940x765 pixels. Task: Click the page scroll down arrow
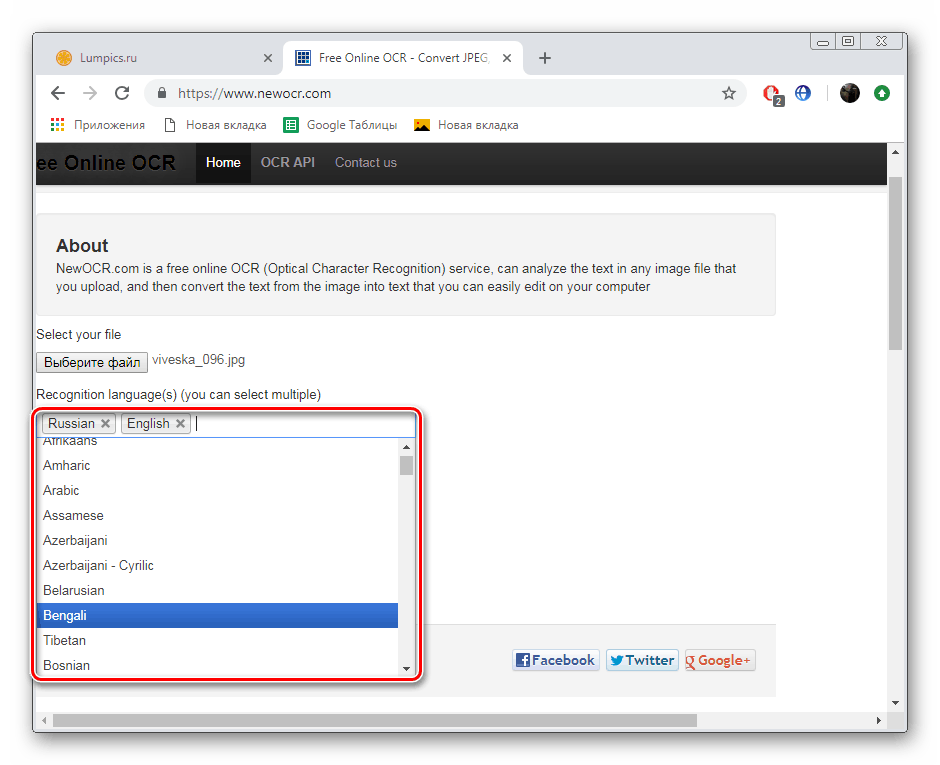pyautogui.click(x=896, y=703)
